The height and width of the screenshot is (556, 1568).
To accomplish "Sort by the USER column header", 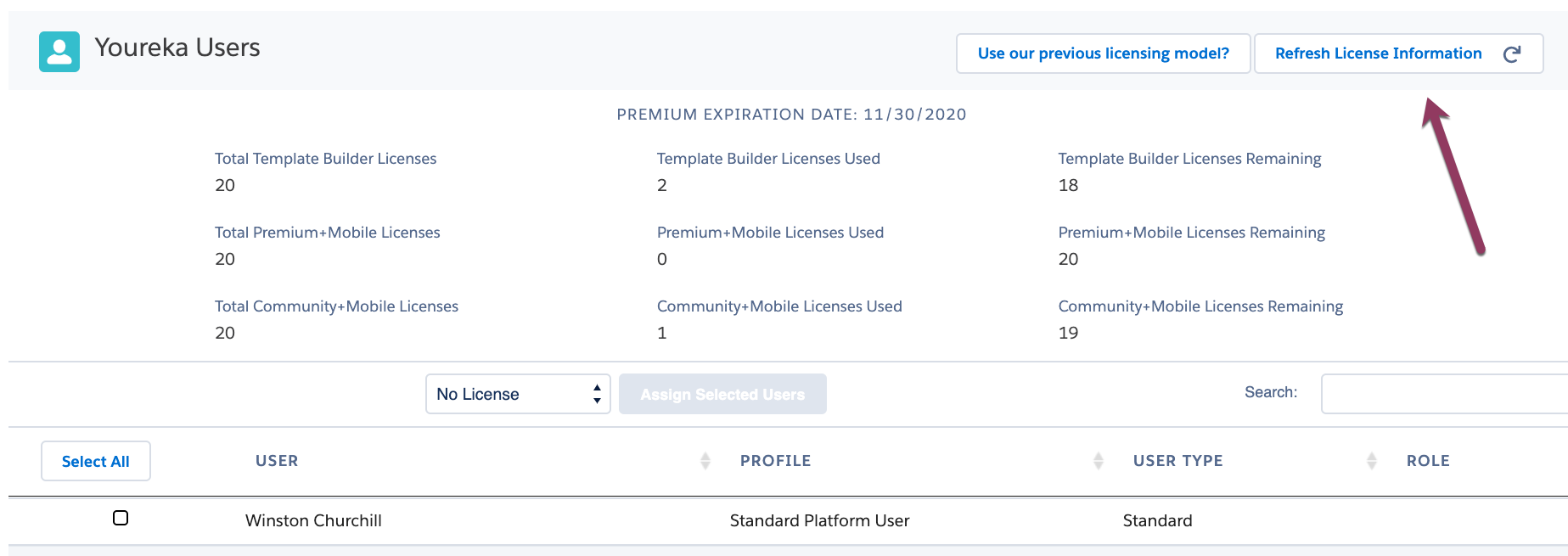I will pos(277,461).
